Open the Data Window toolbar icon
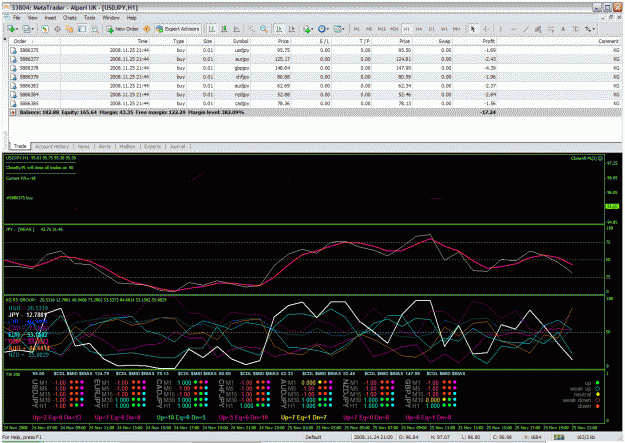This screenshot has height=443, width=625. [57, 29]
